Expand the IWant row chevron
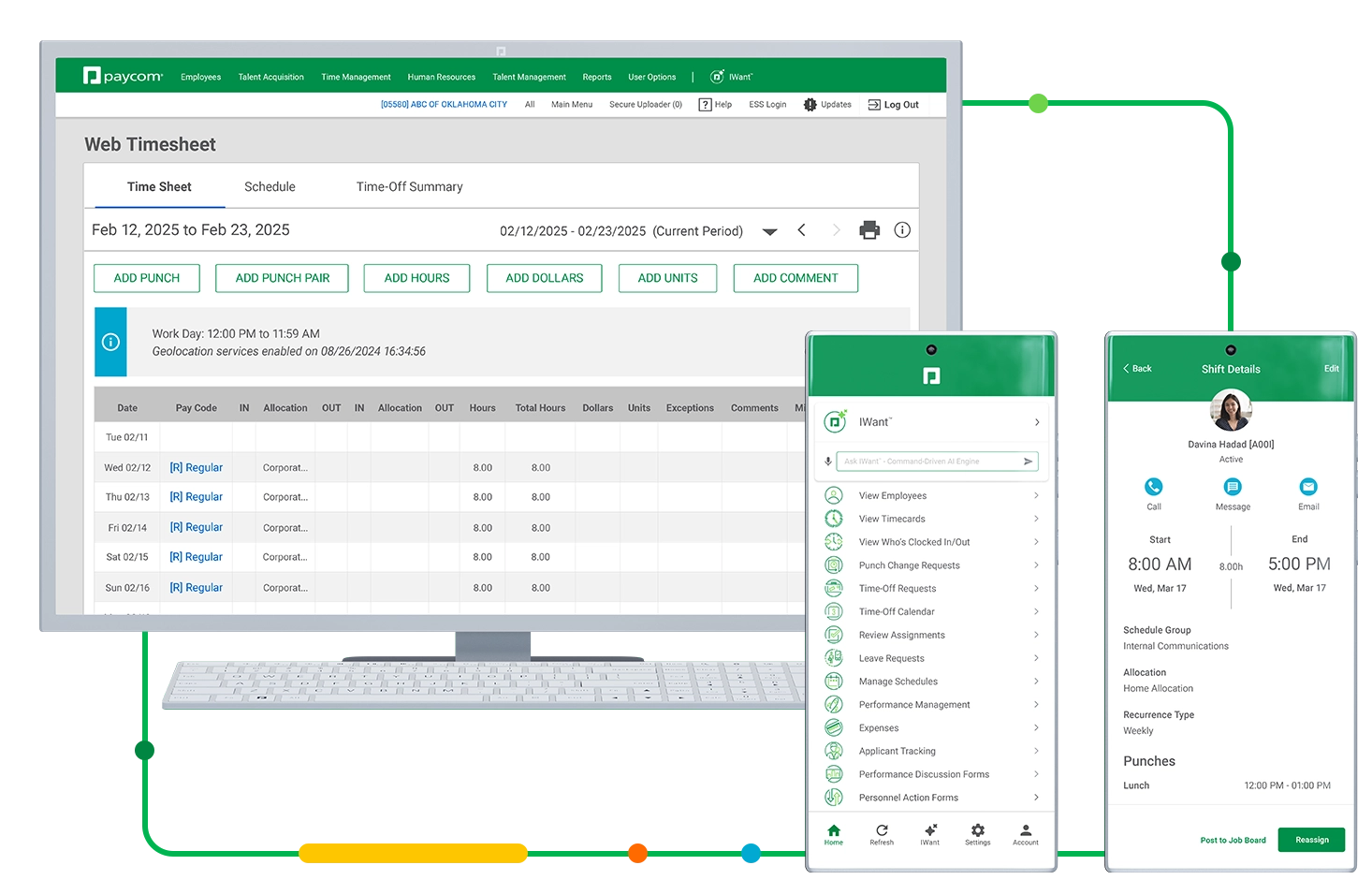 [1037, 422]
